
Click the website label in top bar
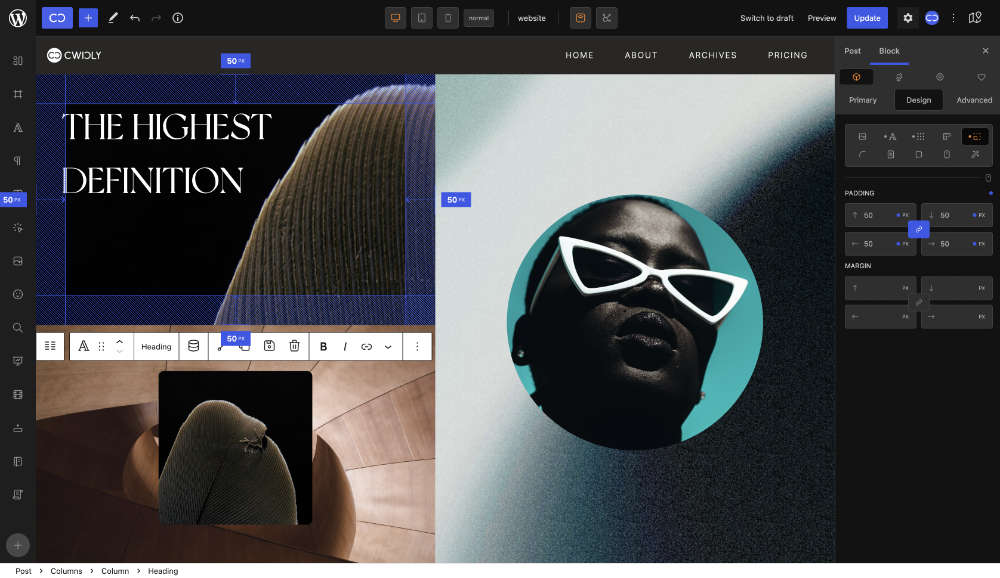point(532,18)
